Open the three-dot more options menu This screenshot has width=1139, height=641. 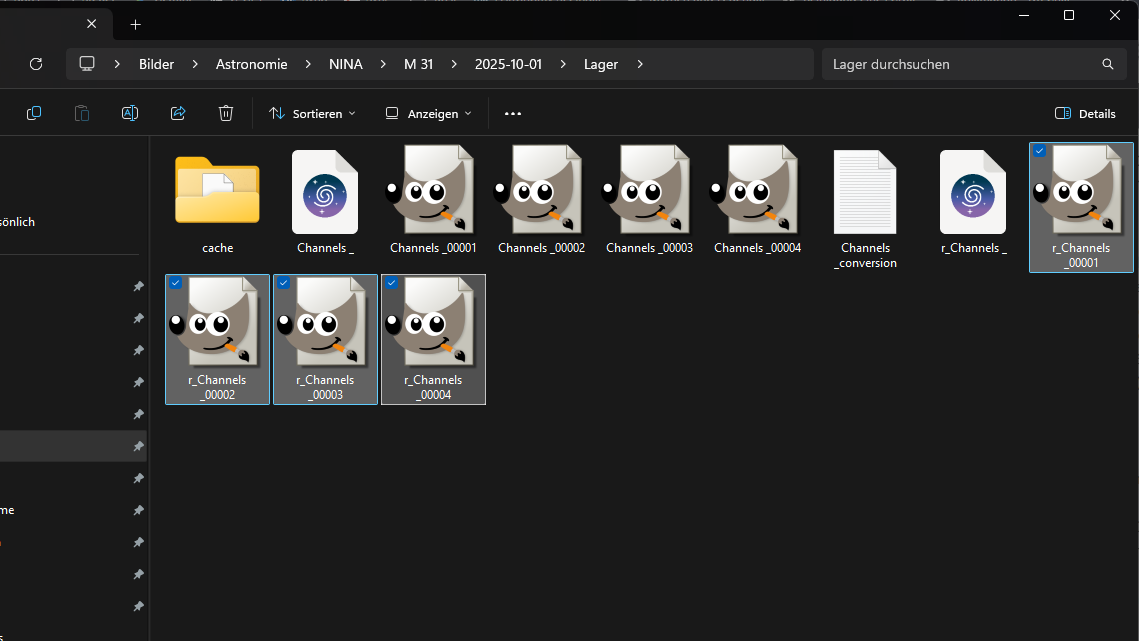click(x=513, y=114)
